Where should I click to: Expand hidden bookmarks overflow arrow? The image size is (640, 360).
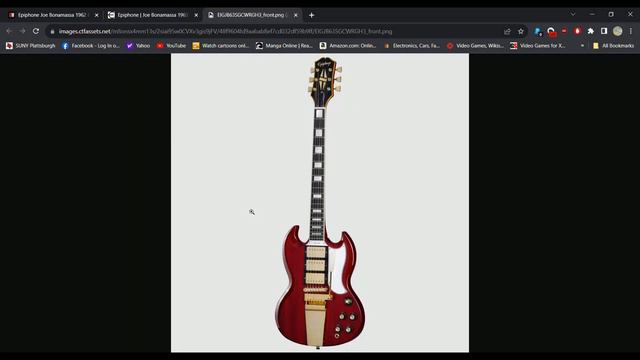(x=582, y=46)
